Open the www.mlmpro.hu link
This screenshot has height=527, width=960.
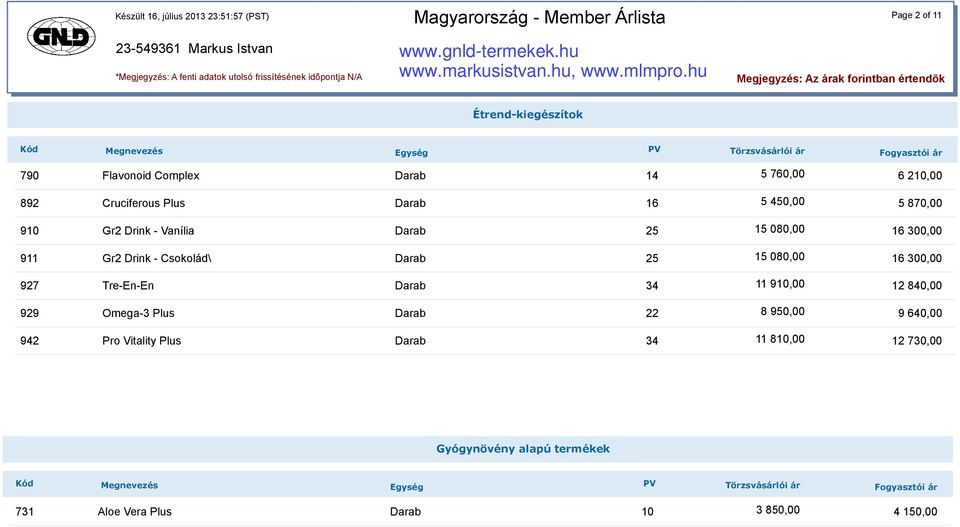[x=643, y=71]
